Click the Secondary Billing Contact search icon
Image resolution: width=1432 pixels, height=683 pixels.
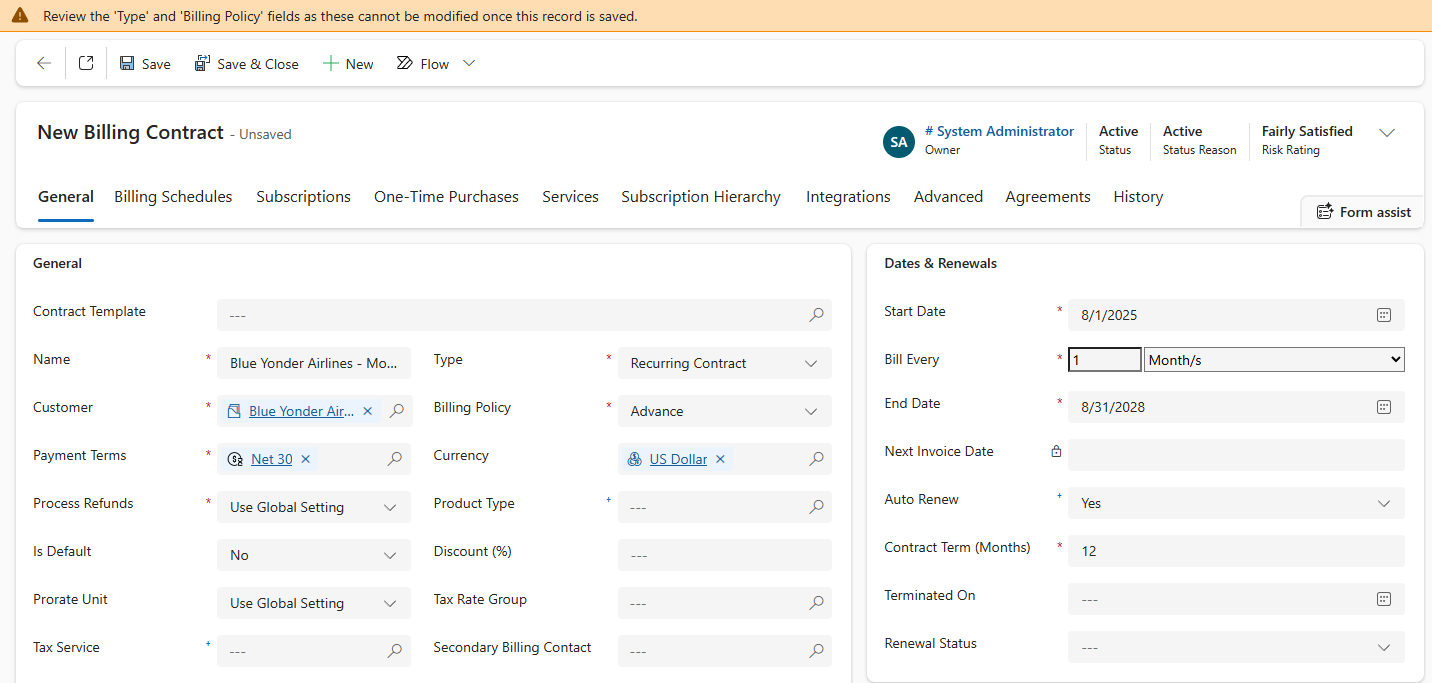[x=816, y=651]
